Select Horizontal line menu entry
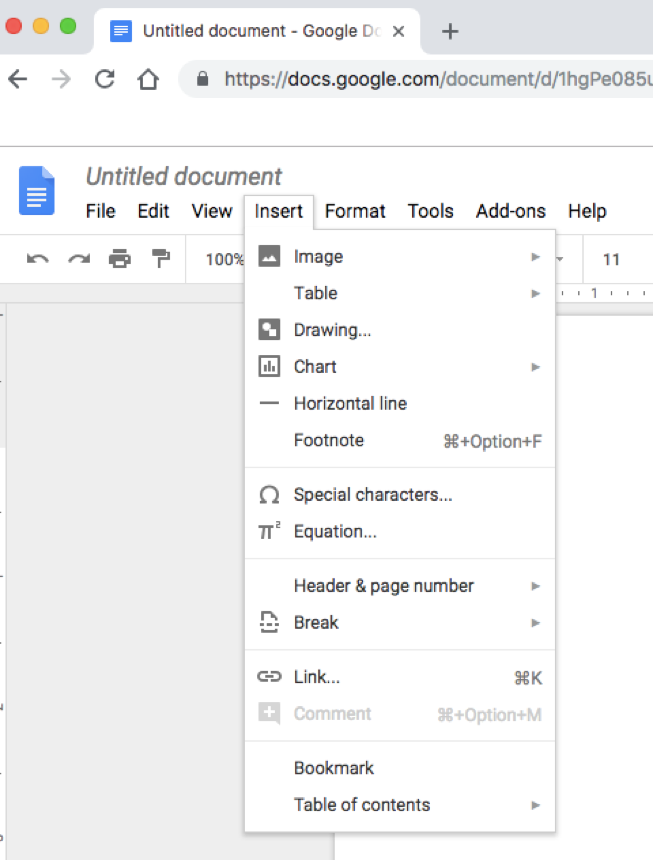 pyautogui.click(x=400, y=403)
